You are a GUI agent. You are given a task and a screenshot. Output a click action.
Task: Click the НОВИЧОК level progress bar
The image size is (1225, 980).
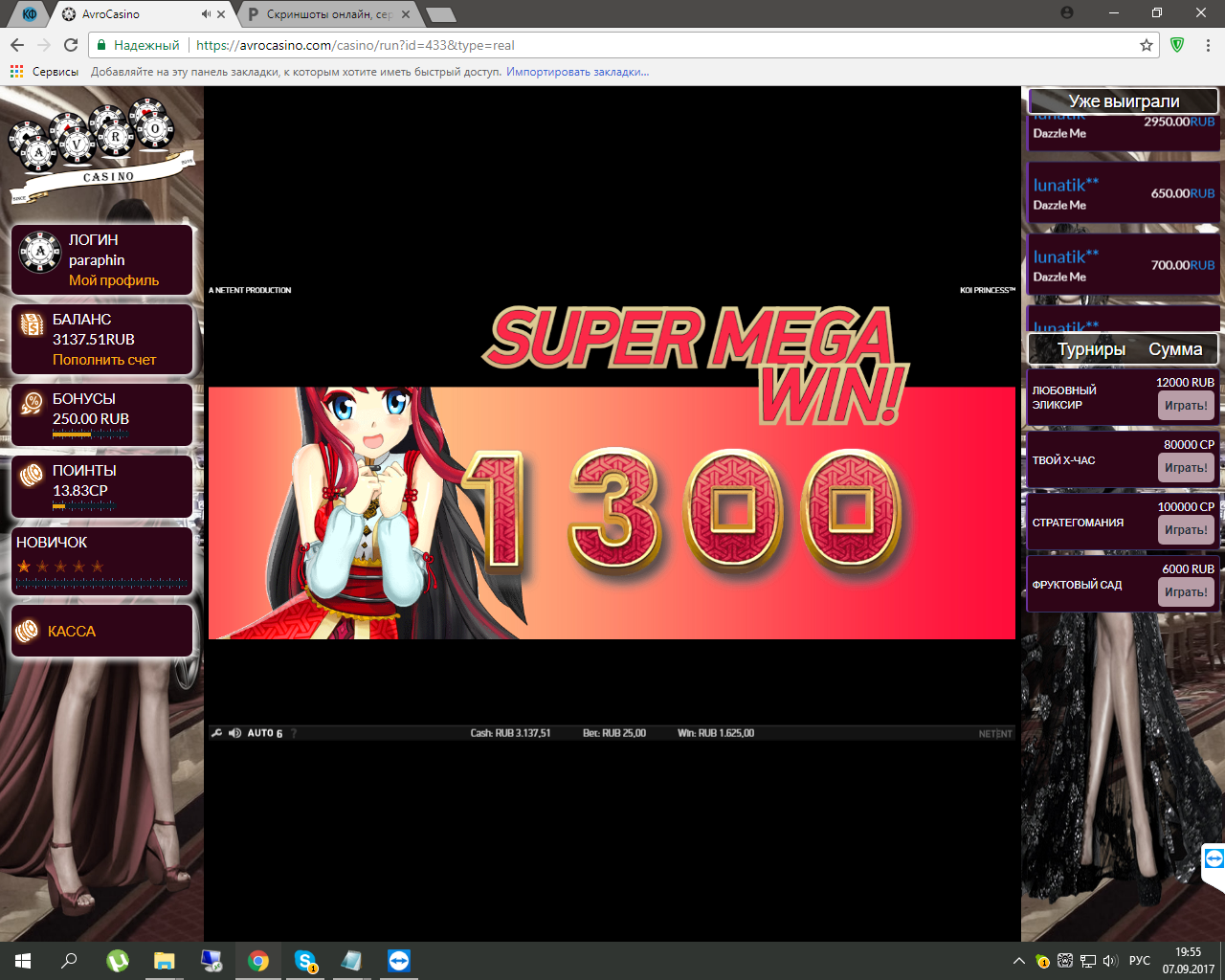(x=101, y=582)
